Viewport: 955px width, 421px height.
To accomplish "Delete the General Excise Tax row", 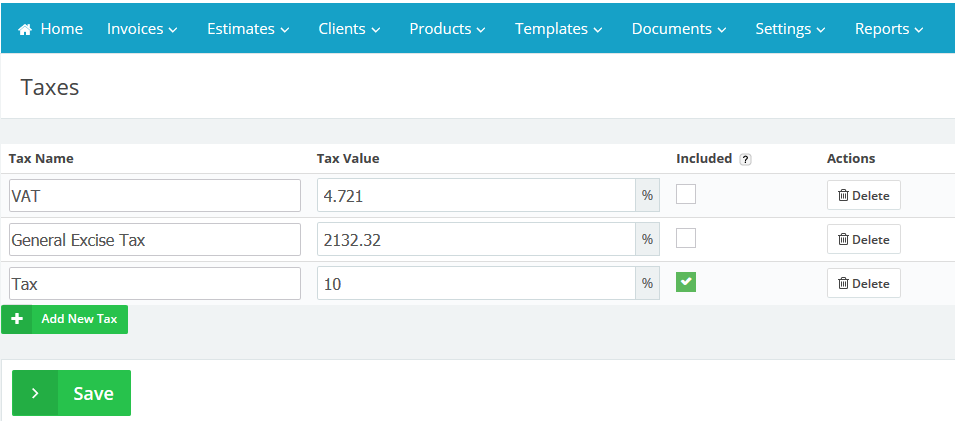I will 863,239.
